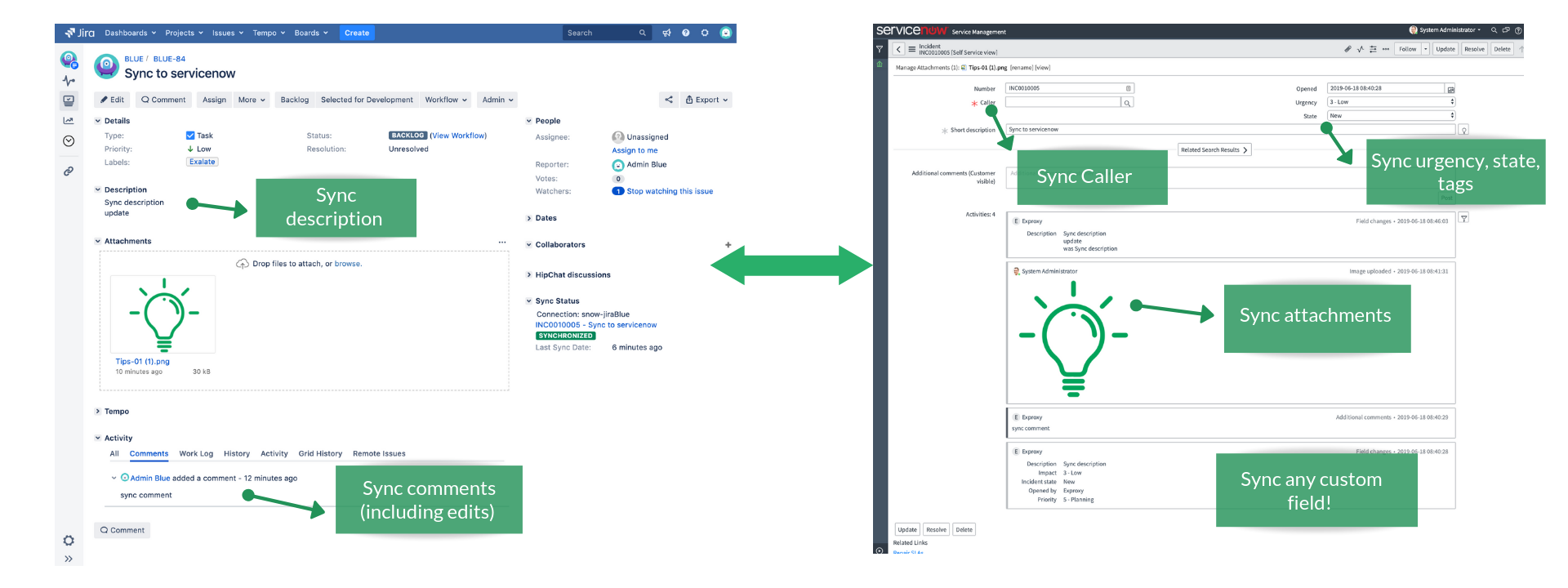Image resolution: width=1568 pixels, height=588 pixels.
Task: Click the Short description input in ServiceNow
Action: pos(1231,130)
